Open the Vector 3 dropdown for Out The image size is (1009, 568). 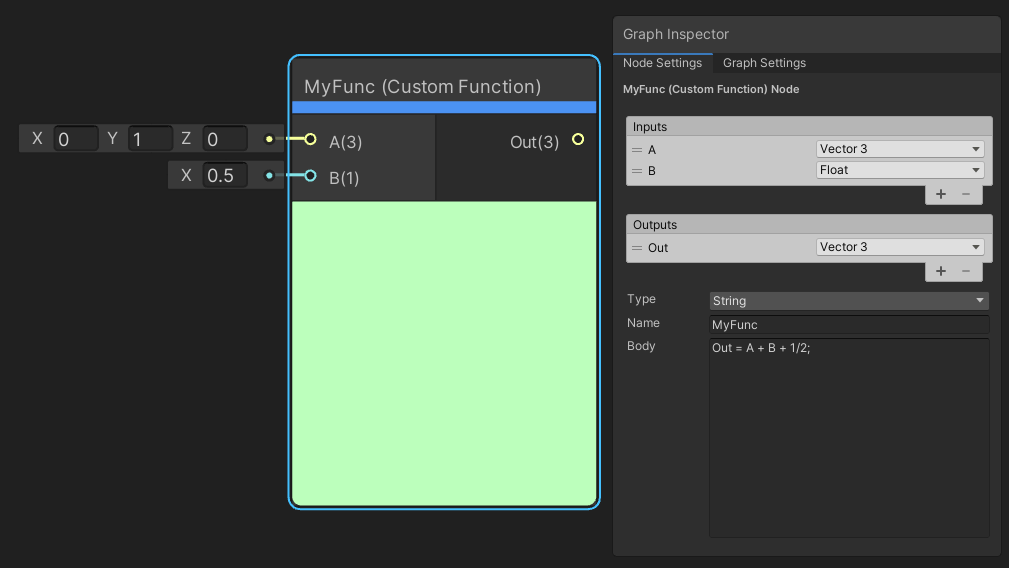[900, 247]
